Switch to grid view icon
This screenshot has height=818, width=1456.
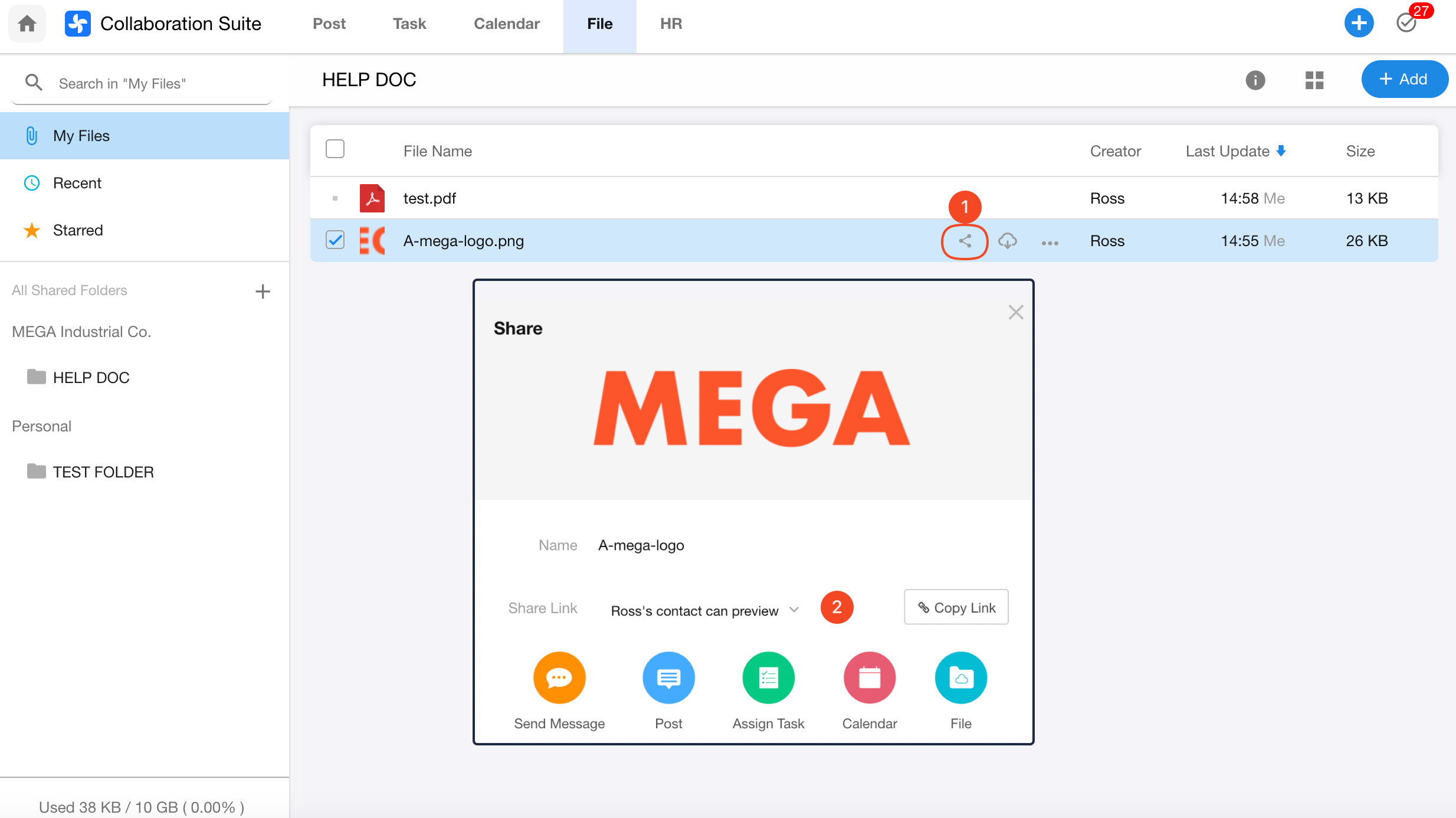[1314, 80]
